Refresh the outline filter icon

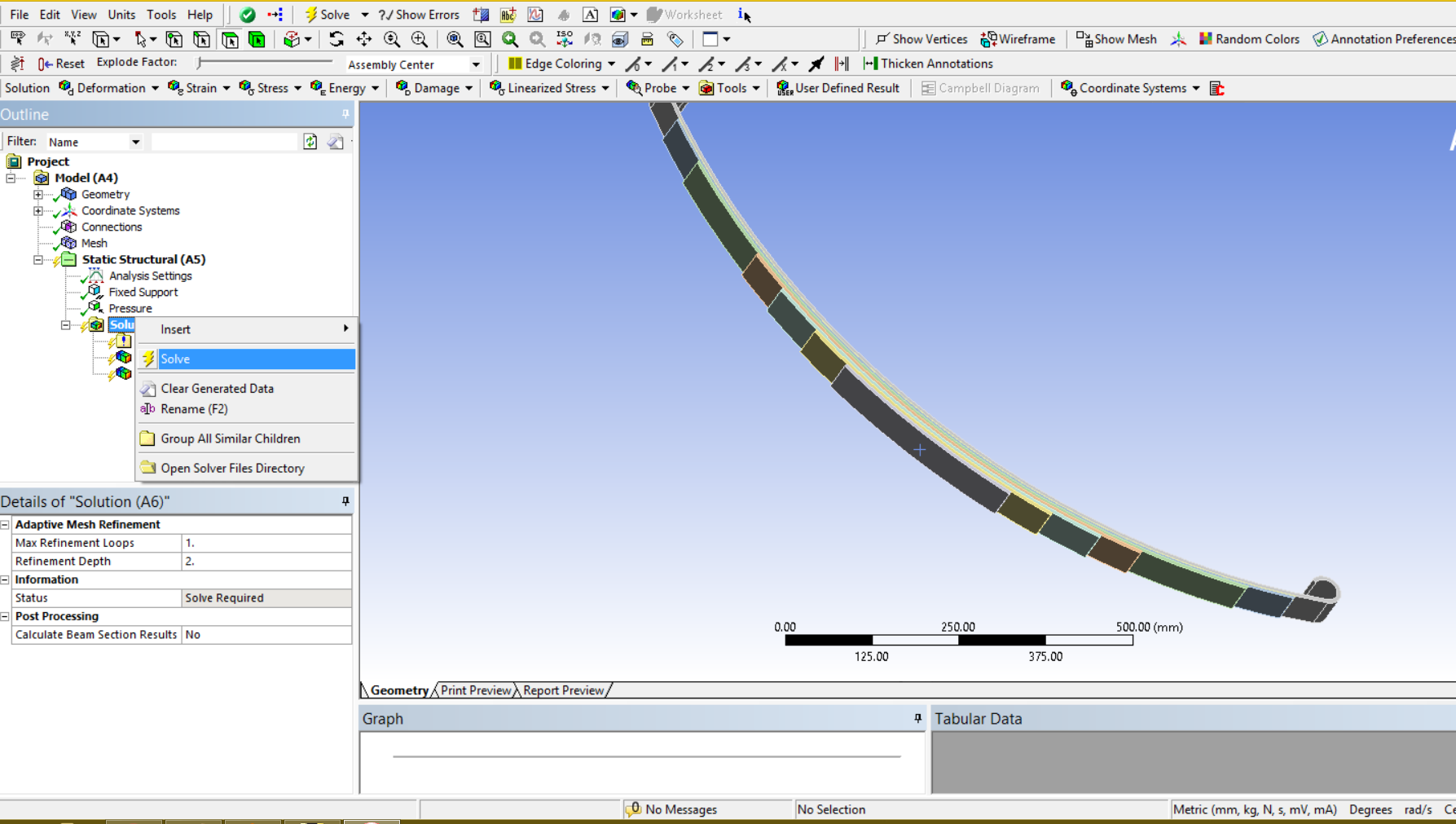coord(310,142)
